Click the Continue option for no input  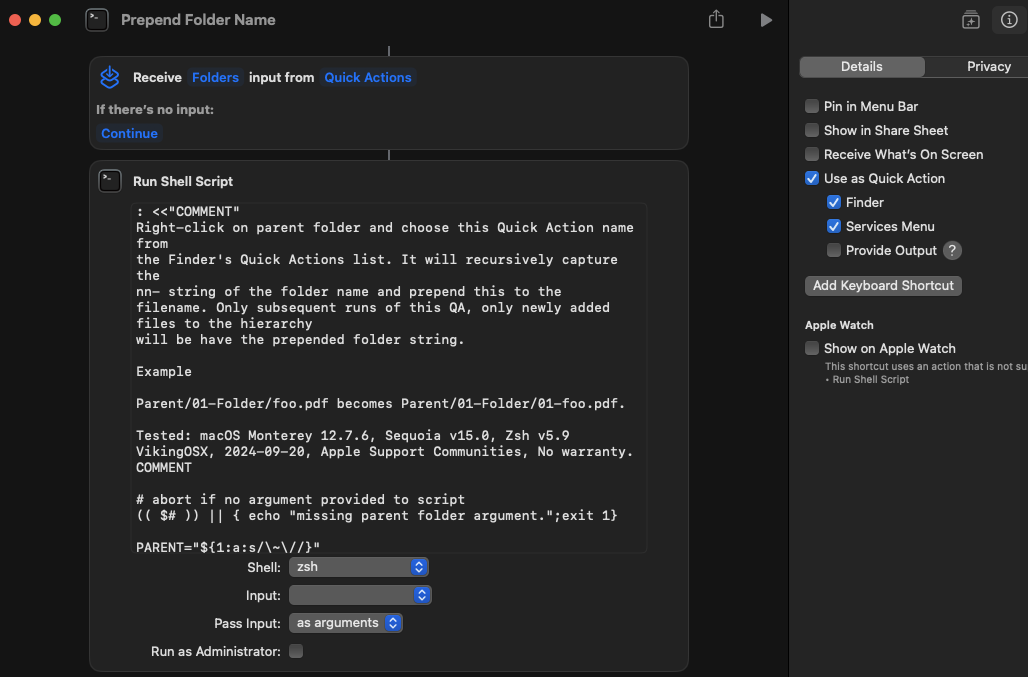pos(129,133)
